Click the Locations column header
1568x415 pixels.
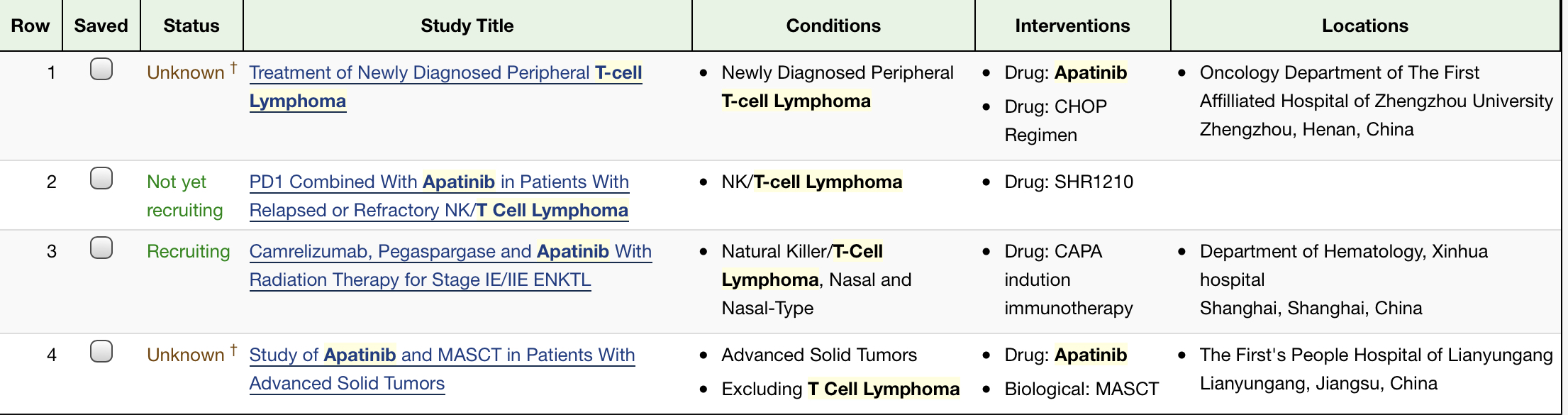pyautogui.click(x=1365, y=26)
